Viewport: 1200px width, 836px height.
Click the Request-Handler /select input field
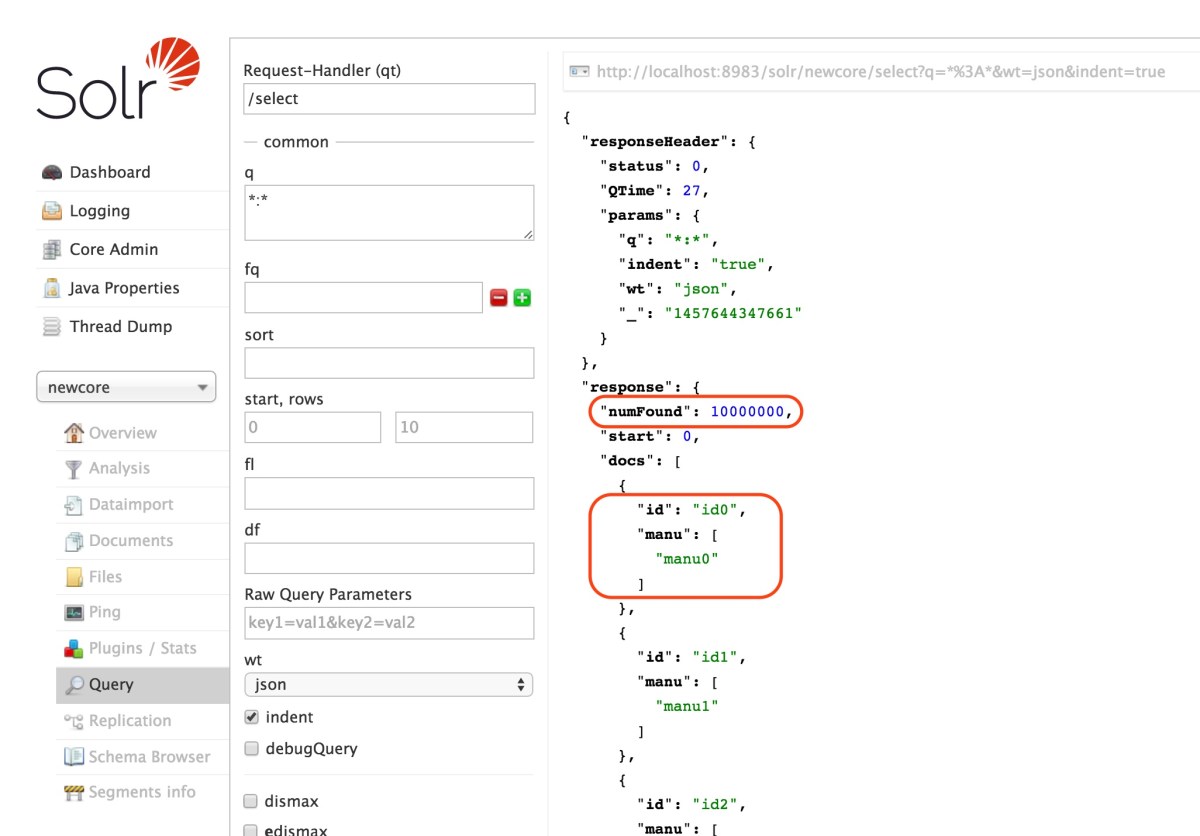pos(389,99)
